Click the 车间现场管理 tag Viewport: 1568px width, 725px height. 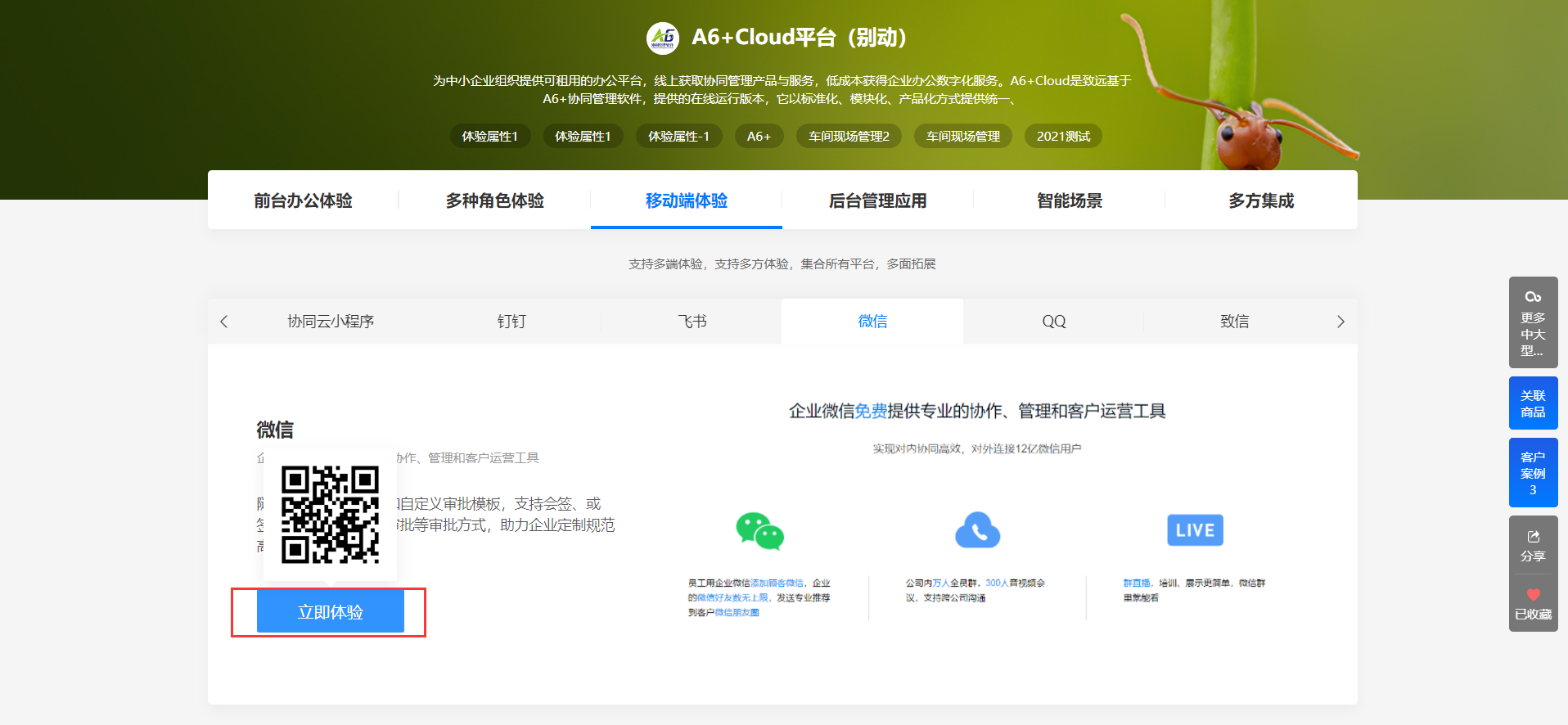click(962, 136)
